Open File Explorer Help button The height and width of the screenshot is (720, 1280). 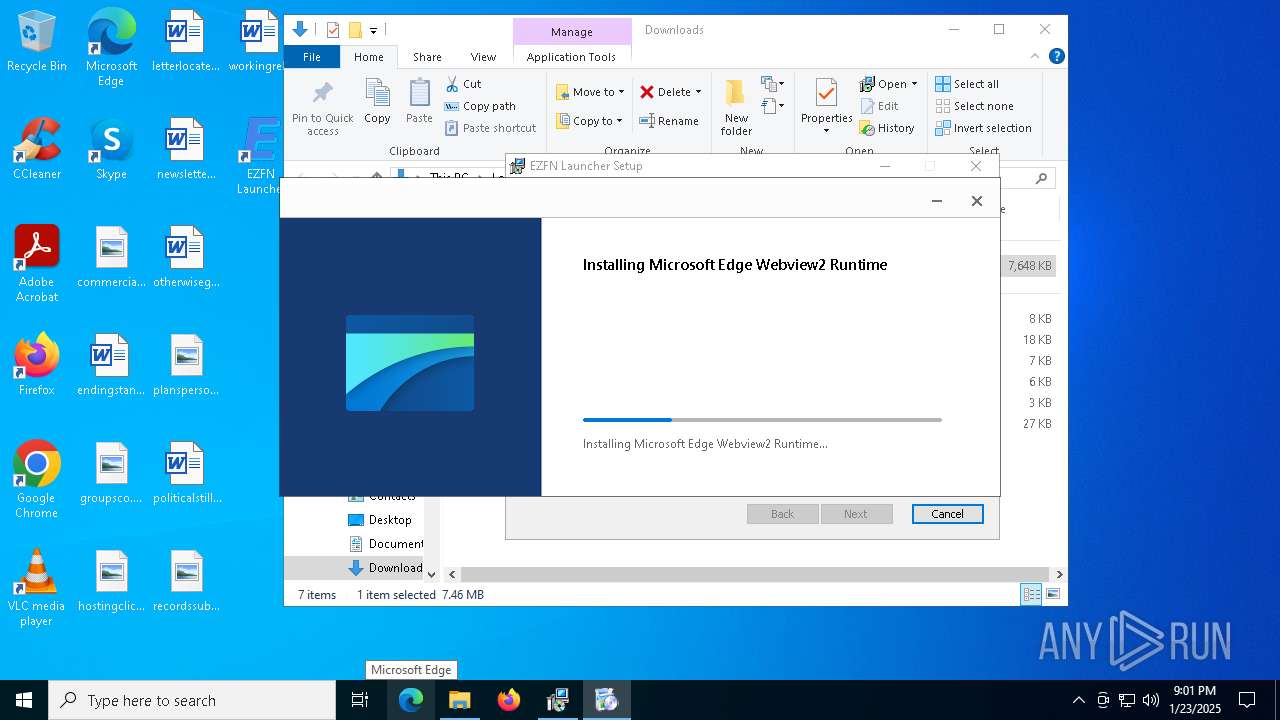(1056, 57)
